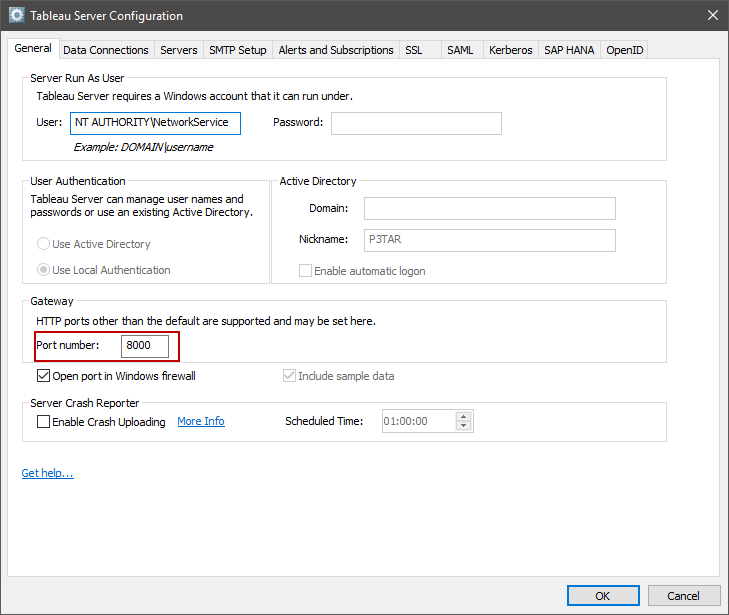Open the More Info link
Screen dimensions: 729x615
click(x=201, y=421)
